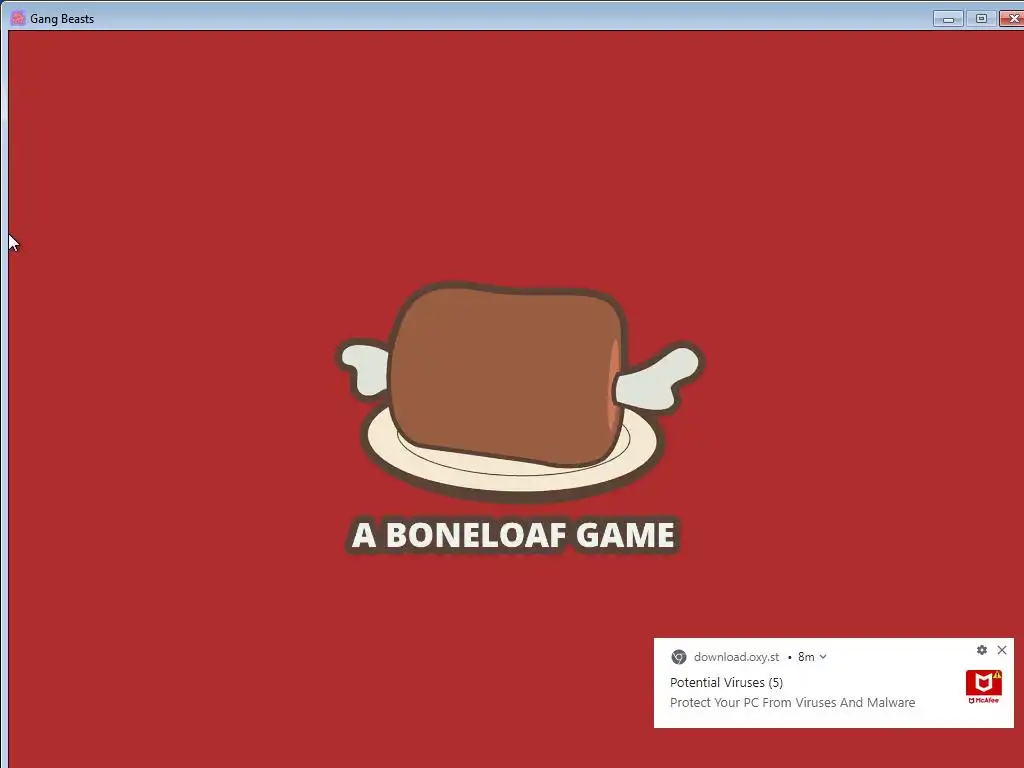
Task: Minimize the Gang Beasts window
Action: 948,19
